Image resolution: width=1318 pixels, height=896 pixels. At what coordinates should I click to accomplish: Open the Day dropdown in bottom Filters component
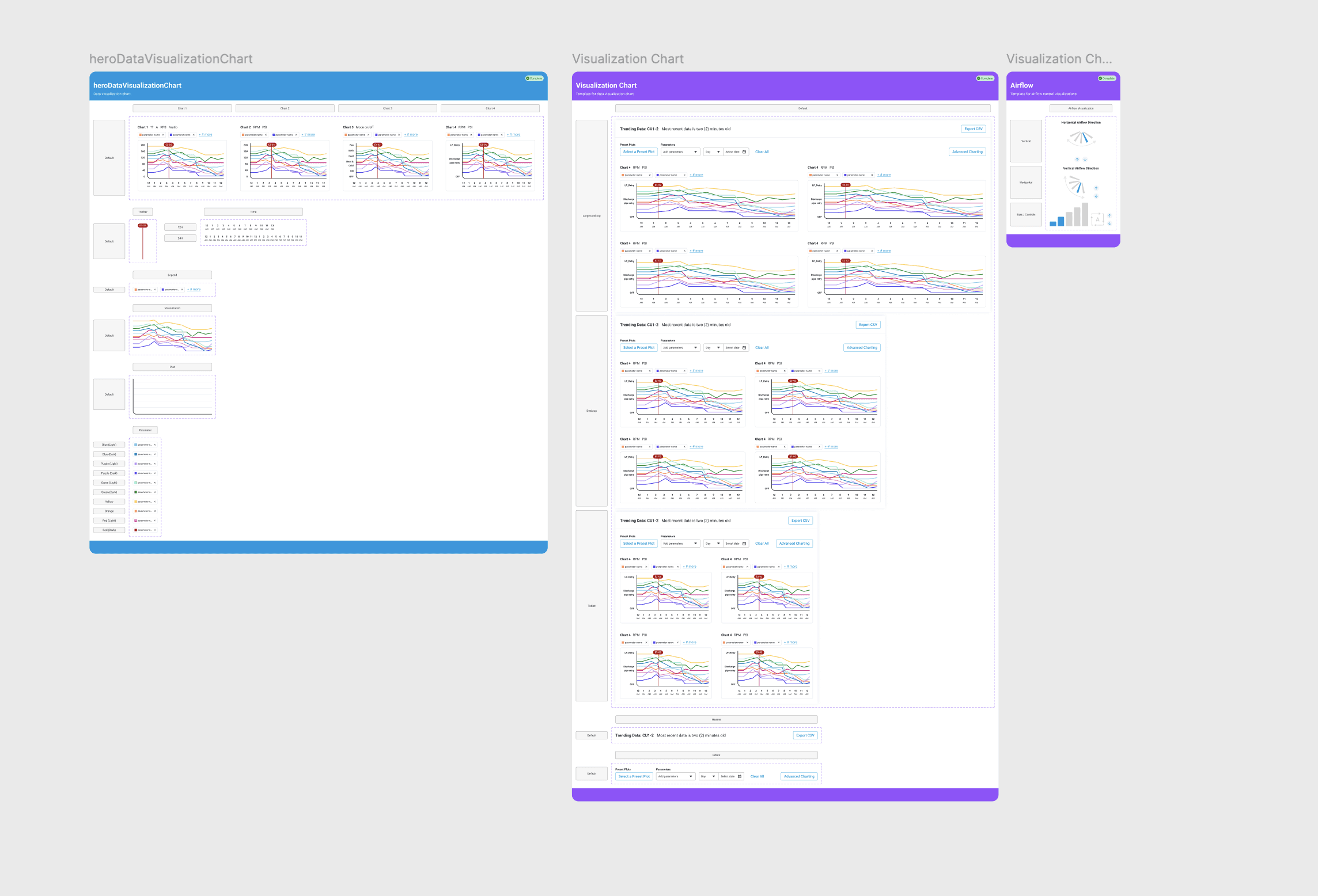coord(709,776)
